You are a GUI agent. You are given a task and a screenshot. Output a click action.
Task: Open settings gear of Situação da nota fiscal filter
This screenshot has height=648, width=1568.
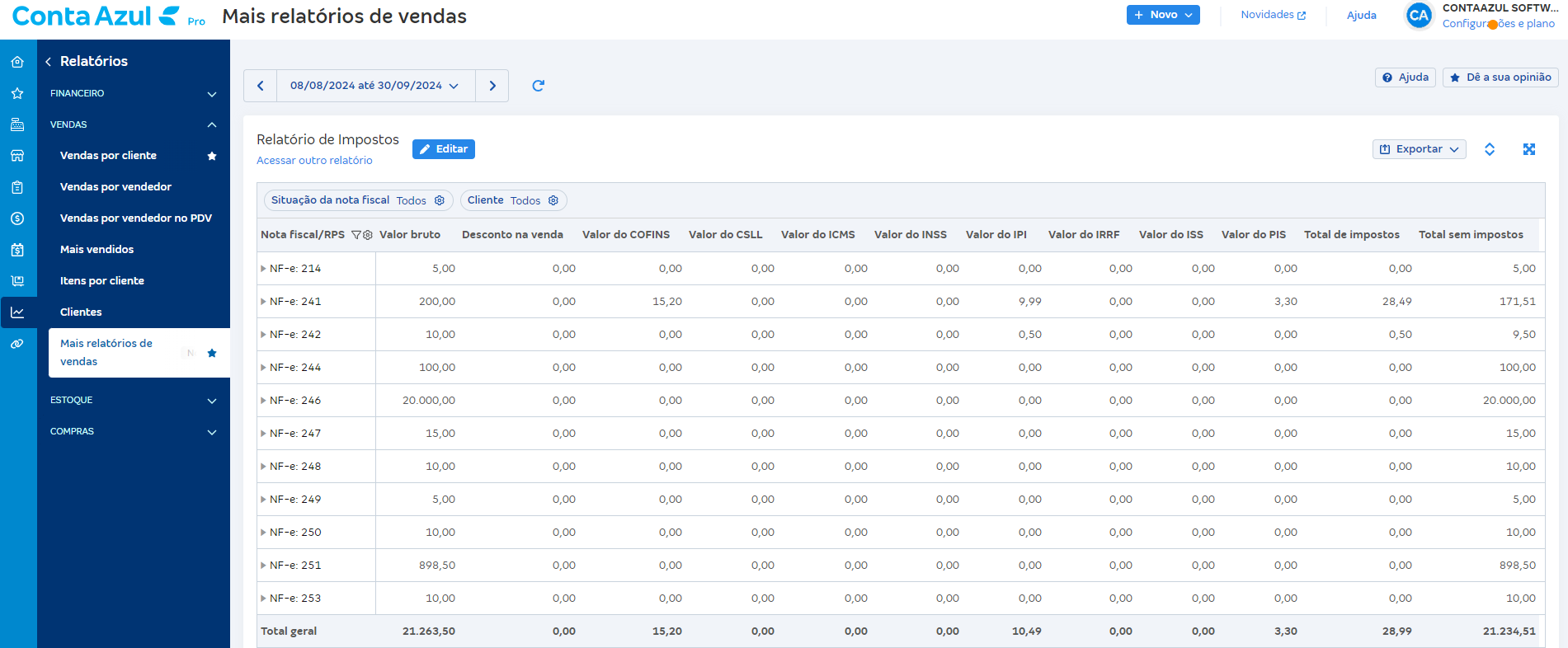coord(440,200)
